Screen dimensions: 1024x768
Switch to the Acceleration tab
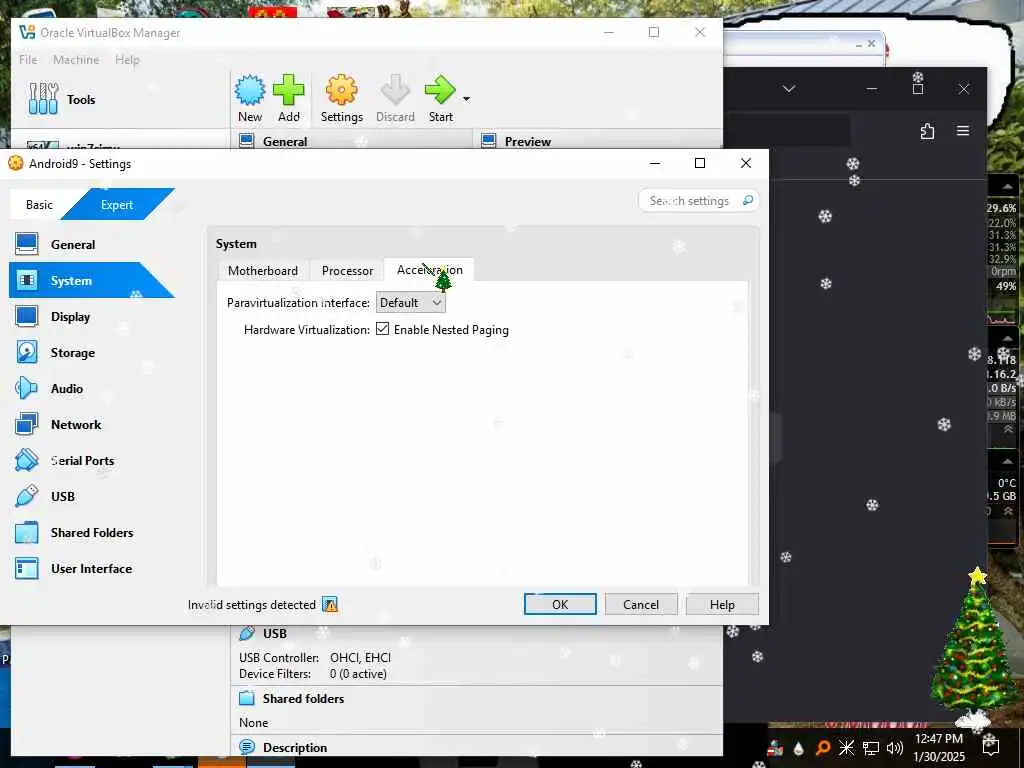[x=429, y=270]
